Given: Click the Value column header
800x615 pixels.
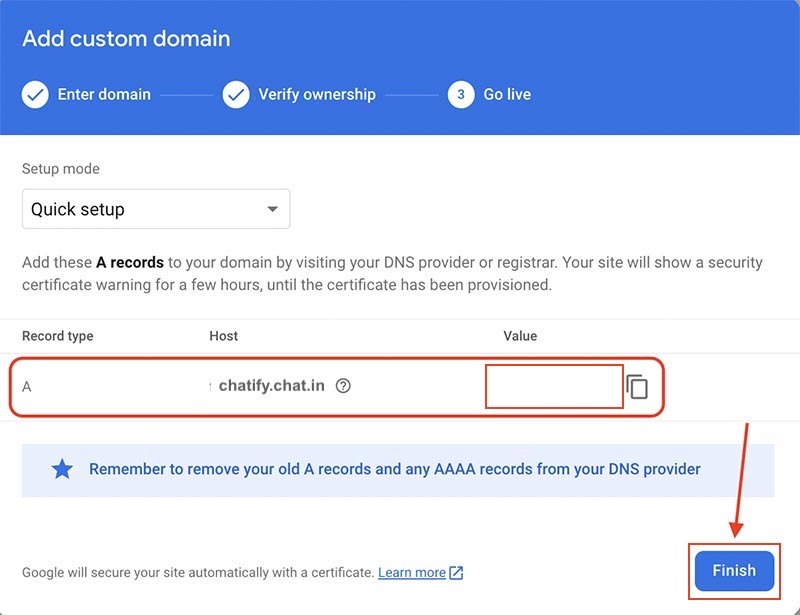Looking at the screenshot, I should [x=520, y=336].
